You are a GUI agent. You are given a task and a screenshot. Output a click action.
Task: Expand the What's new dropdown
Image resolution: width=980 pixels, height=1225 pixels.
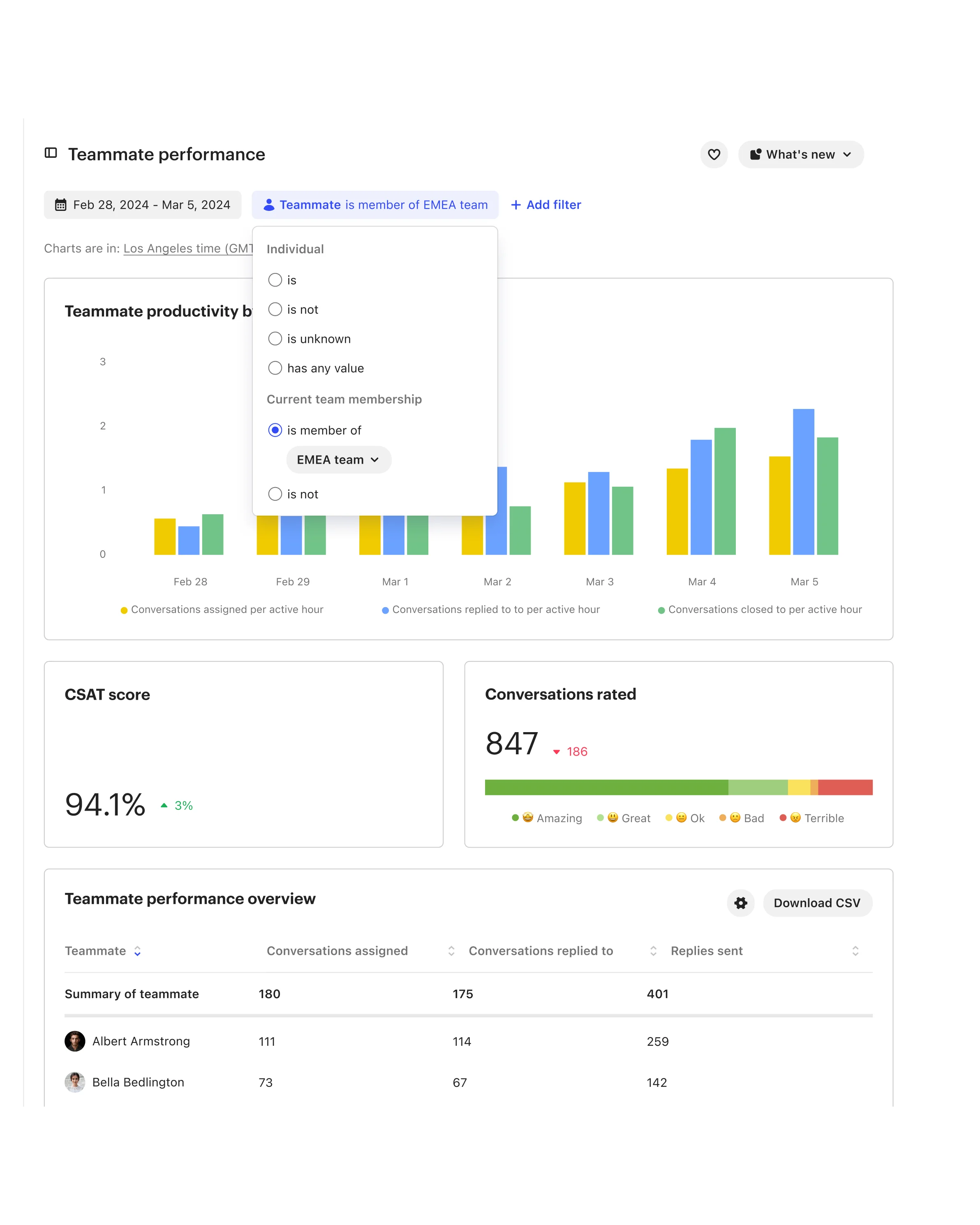pyautogui.click(x=848, y=154)
